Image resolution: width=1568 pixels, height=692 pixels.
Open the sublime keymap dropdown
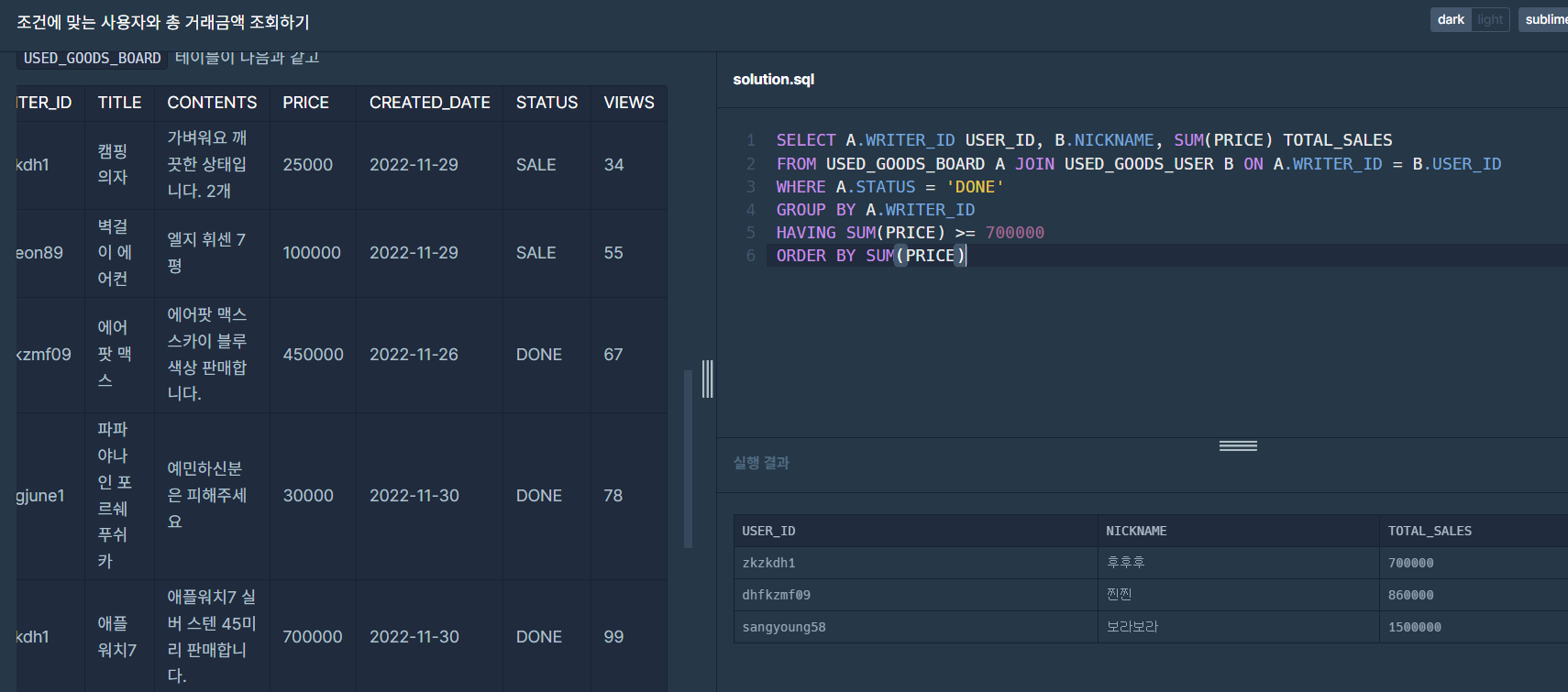(x=1545, y=19)
